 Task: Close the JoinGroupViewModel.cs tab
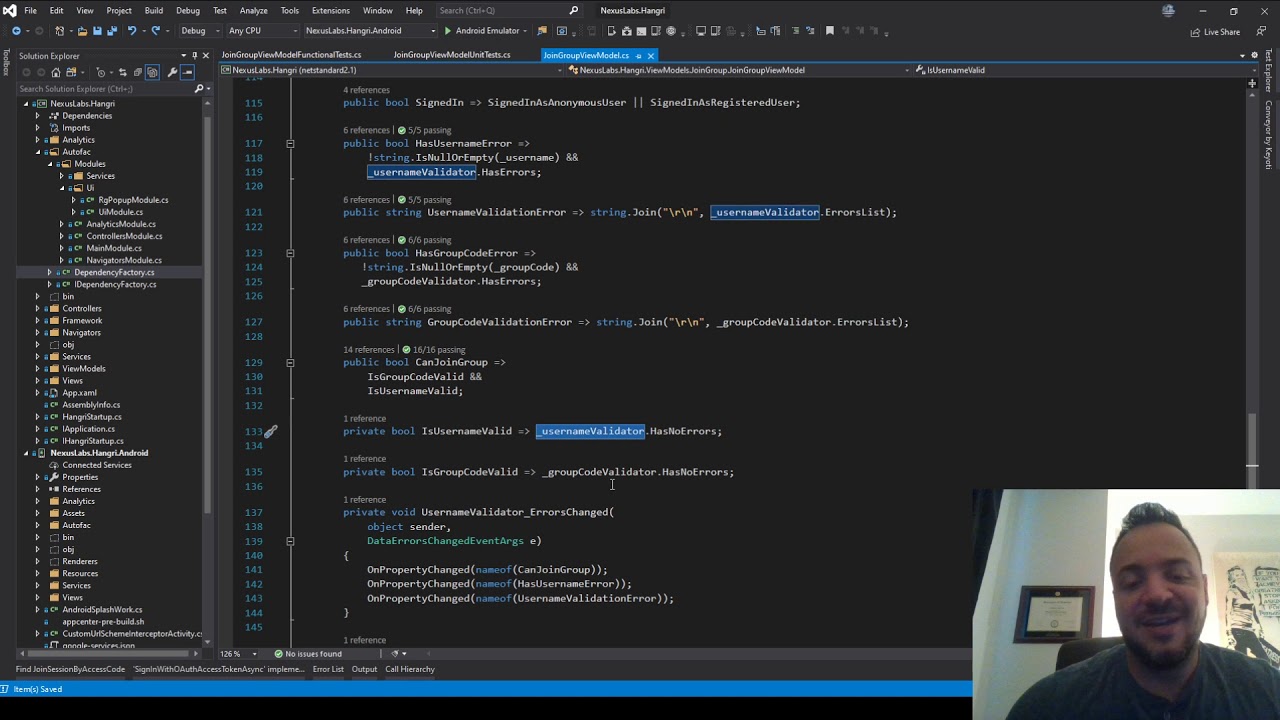(650, 55)
